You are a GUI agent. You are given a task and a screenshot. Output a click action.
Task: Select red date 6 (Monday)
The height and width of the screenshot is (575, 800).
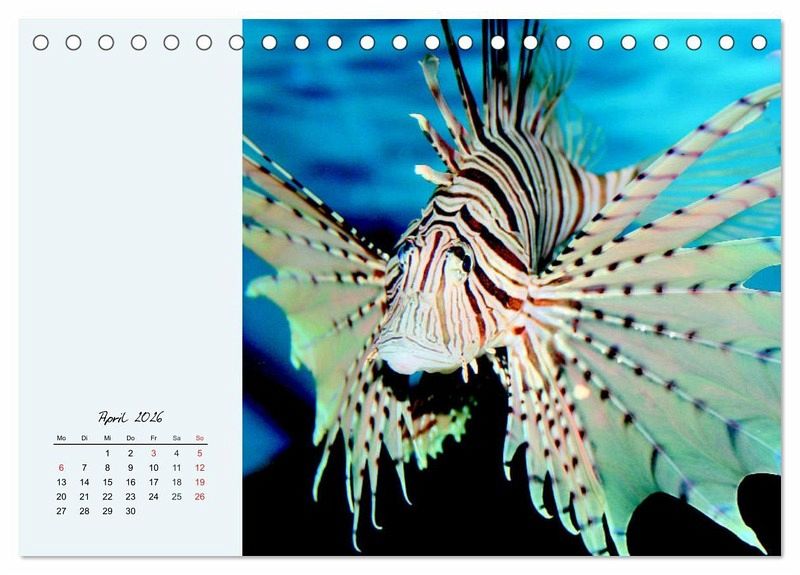coord(61,468)
